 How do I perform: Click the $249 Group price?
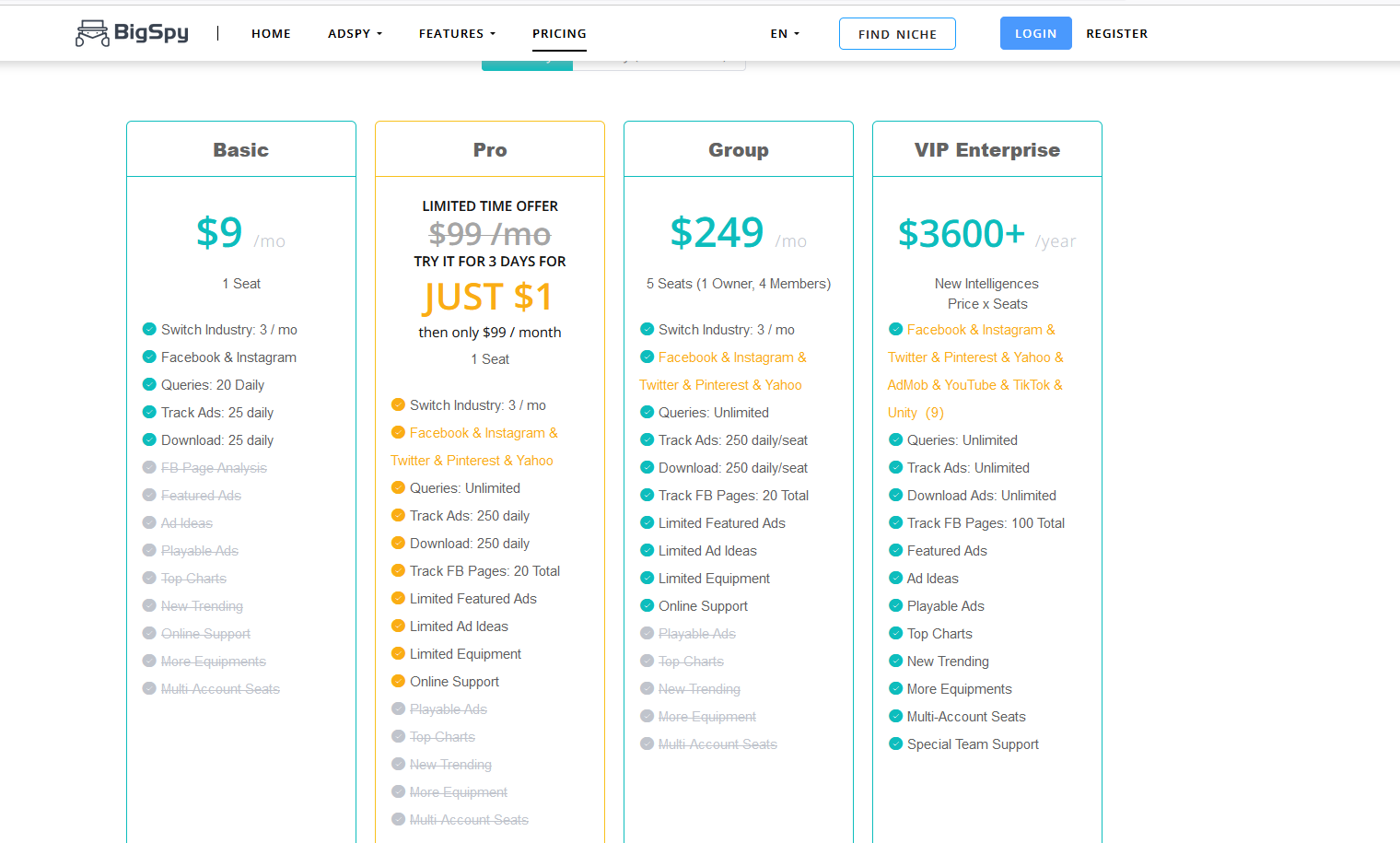click(717, 232)
